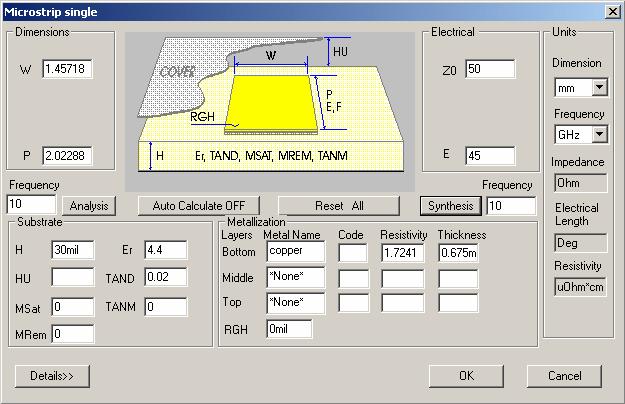The height and width of the screenshot is (404, 625).
Task: Click the mm dimension combo box
Action: [x=581, y=88]
